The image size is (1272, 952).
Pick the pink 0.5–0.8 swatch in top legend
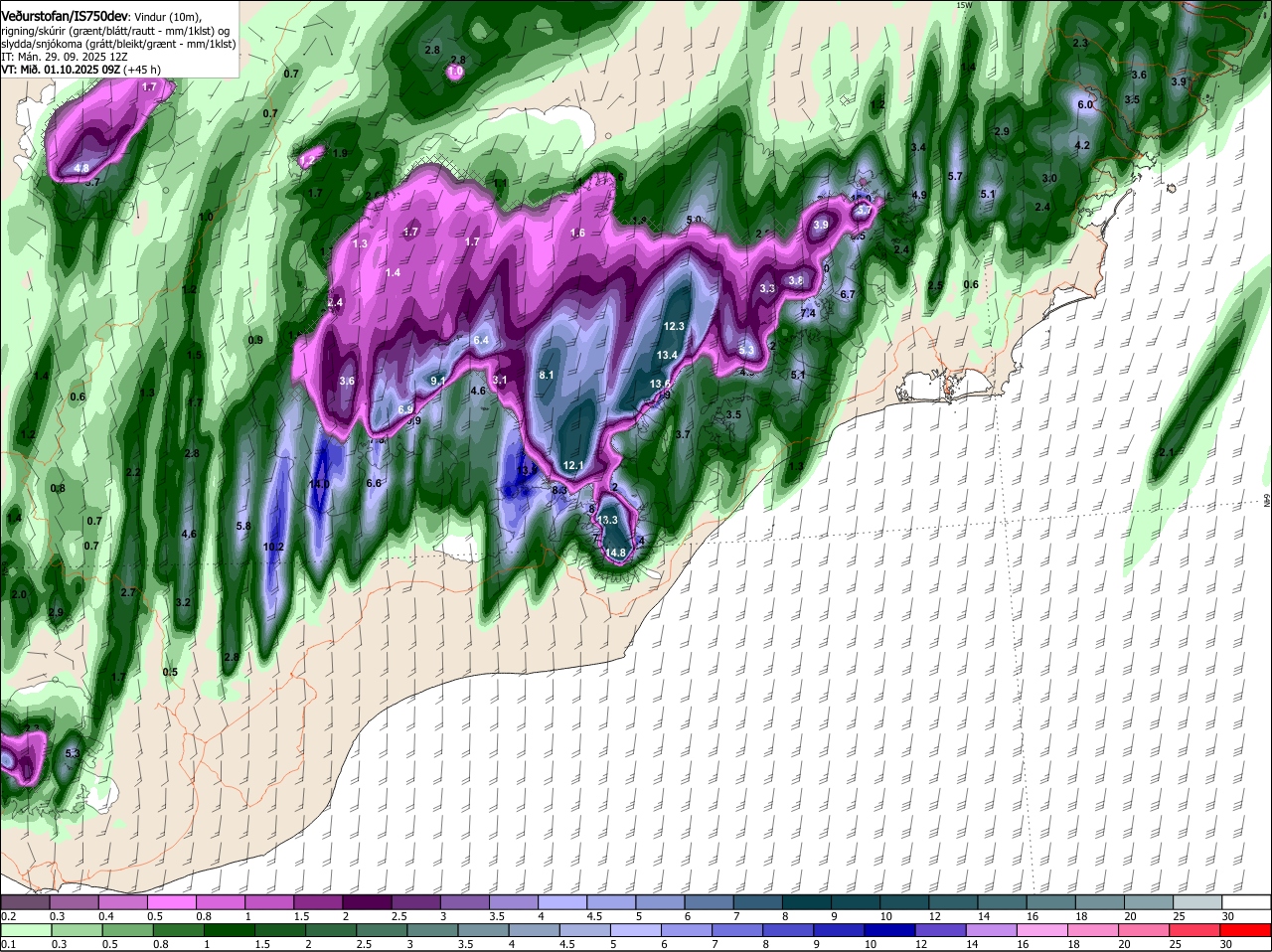tap(172, 901)
